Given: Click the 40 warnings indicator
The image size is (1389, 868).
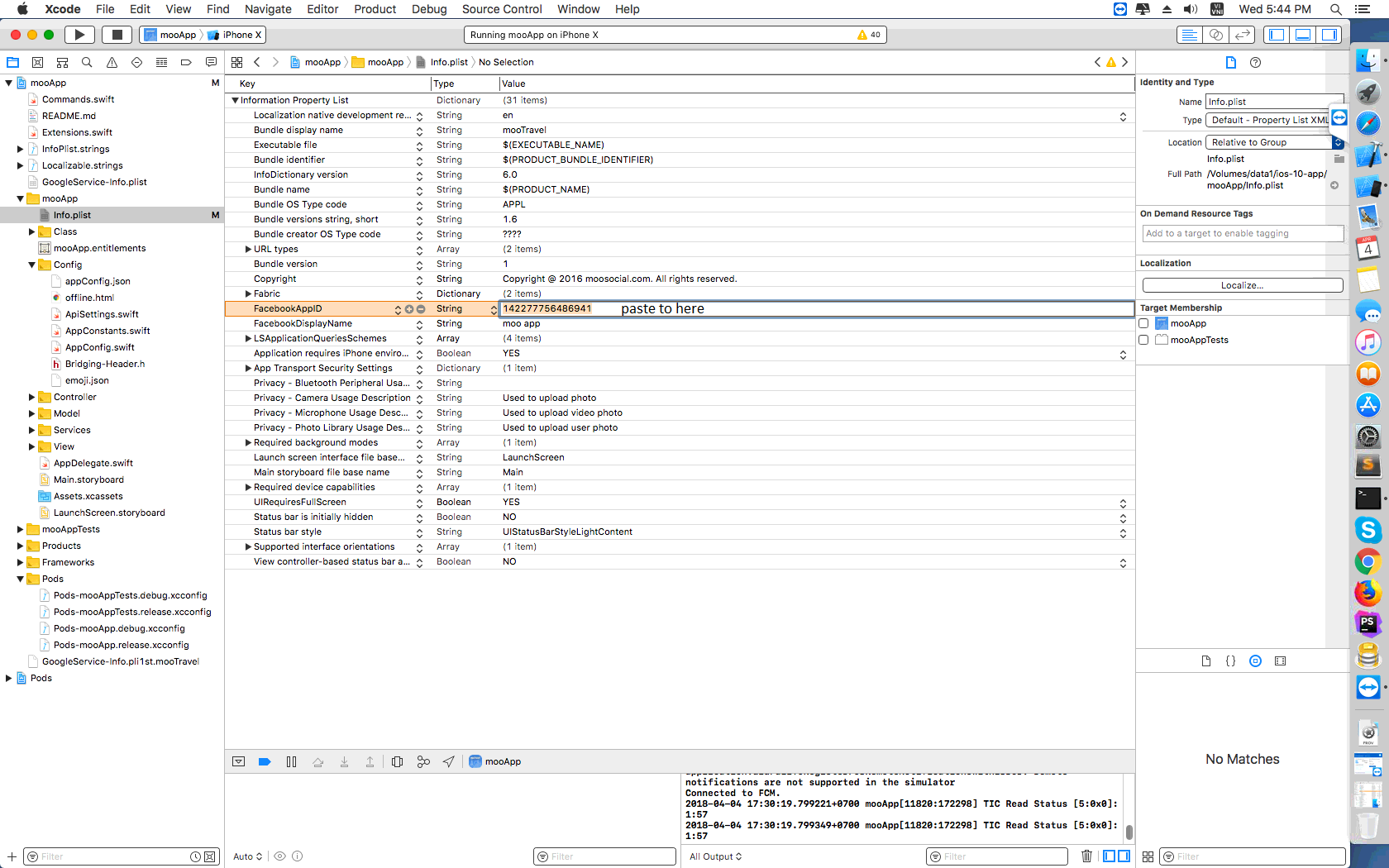Looking at the screenshot, I should [869, 35].
